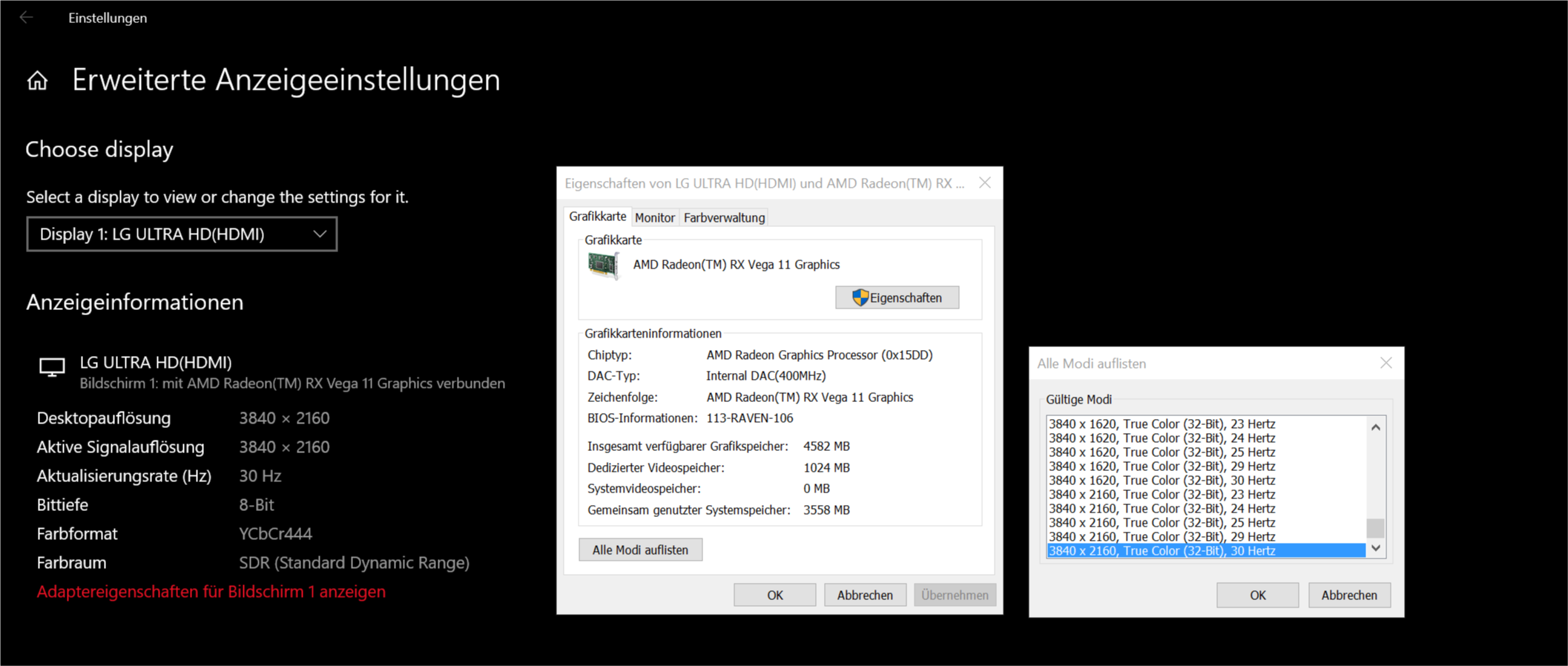Click the Chiptyp value AMD Radeon Graphics Processor (0x15DD)

click(x=820, y=355)
